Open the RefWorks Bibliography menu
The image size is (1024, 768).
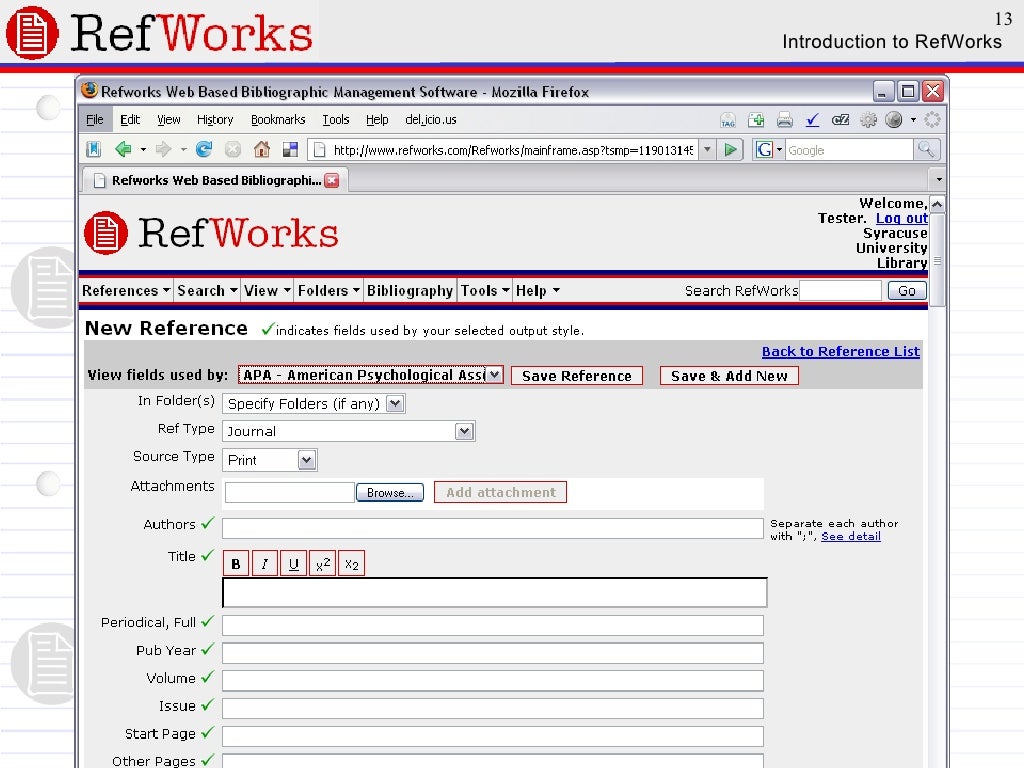(410, 291)
